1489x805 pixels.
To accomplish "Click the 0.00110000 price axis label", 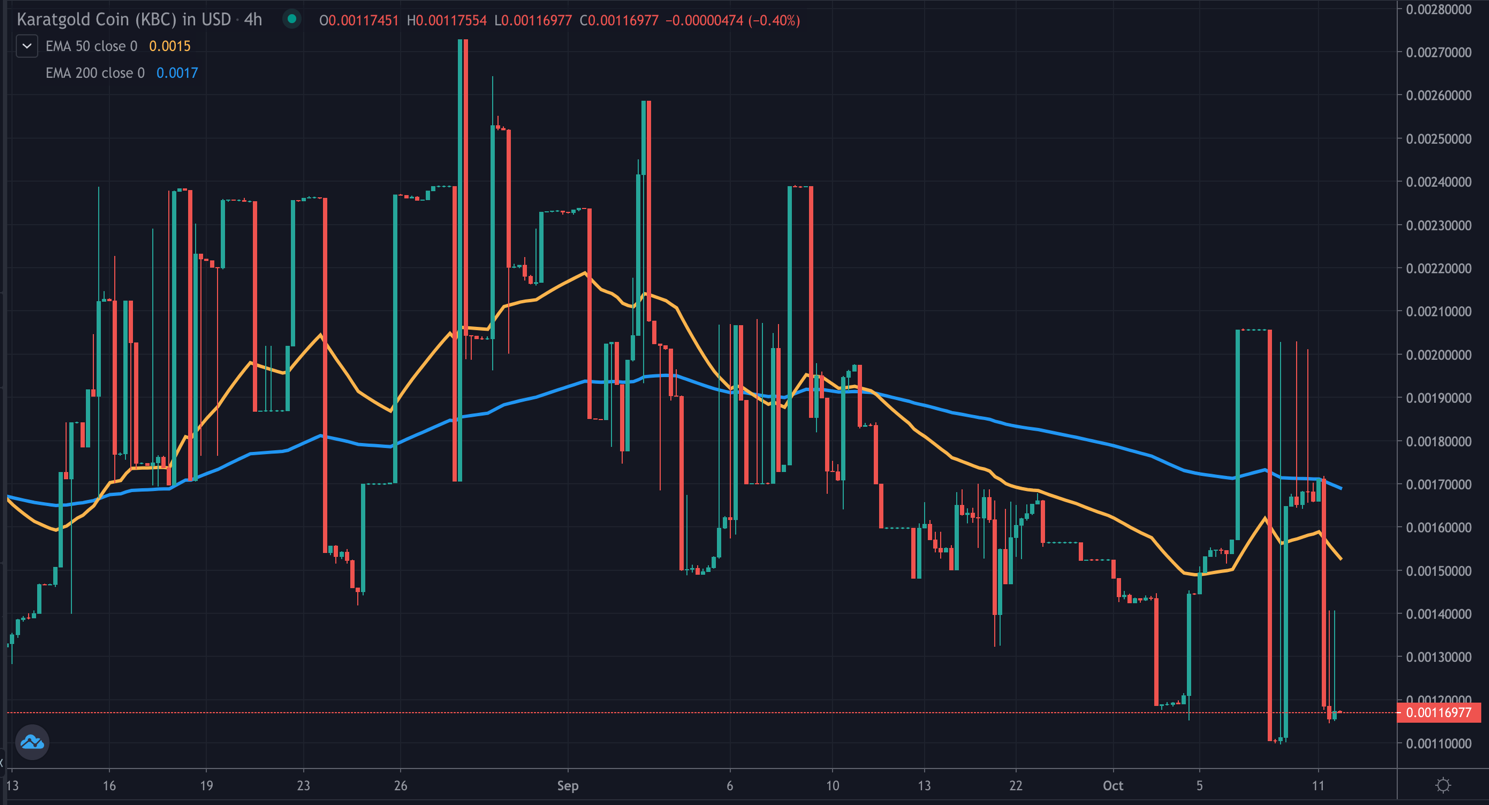I will click(x=1439, y=744).
